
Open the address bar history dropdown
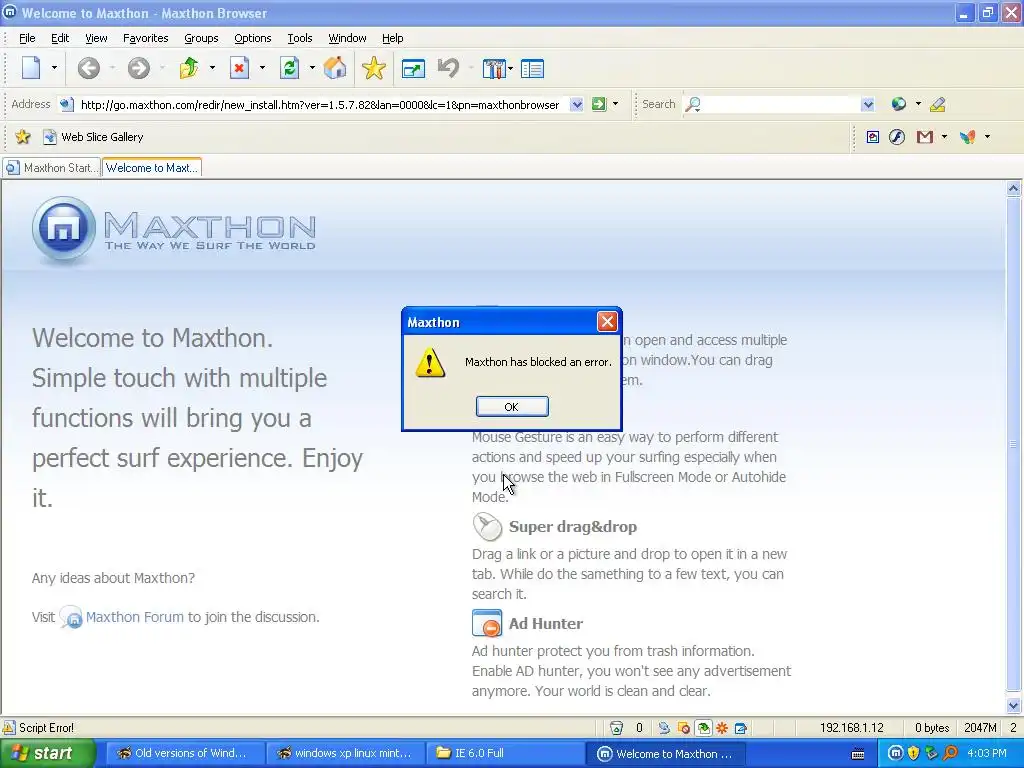577,104
